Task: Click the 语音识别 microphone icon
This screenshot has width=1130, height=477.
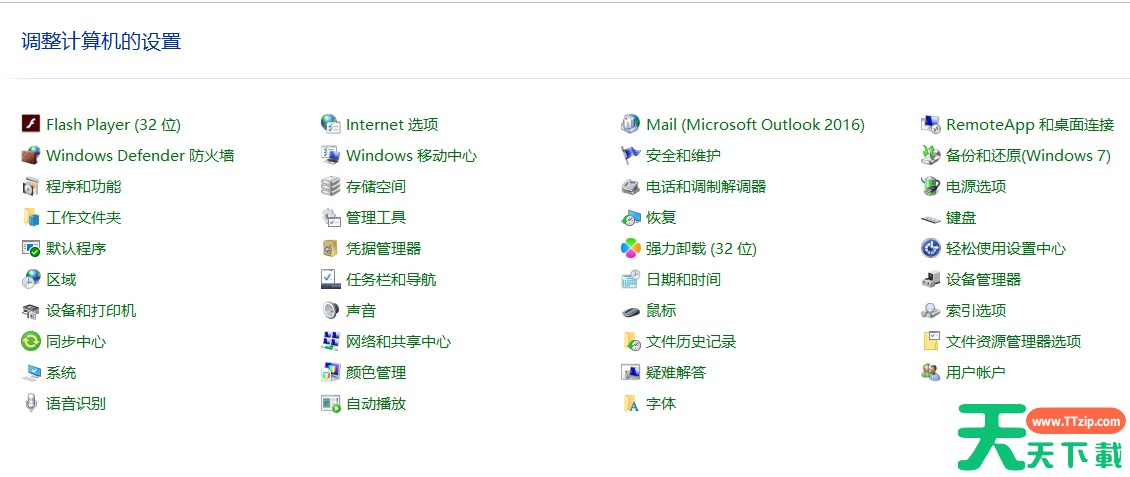Action: coord(30,403)
